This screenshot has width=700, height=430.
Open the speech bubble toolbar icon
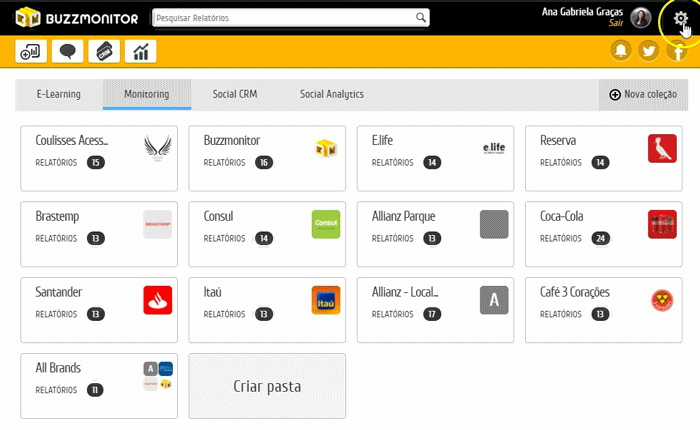pos(68,52)
